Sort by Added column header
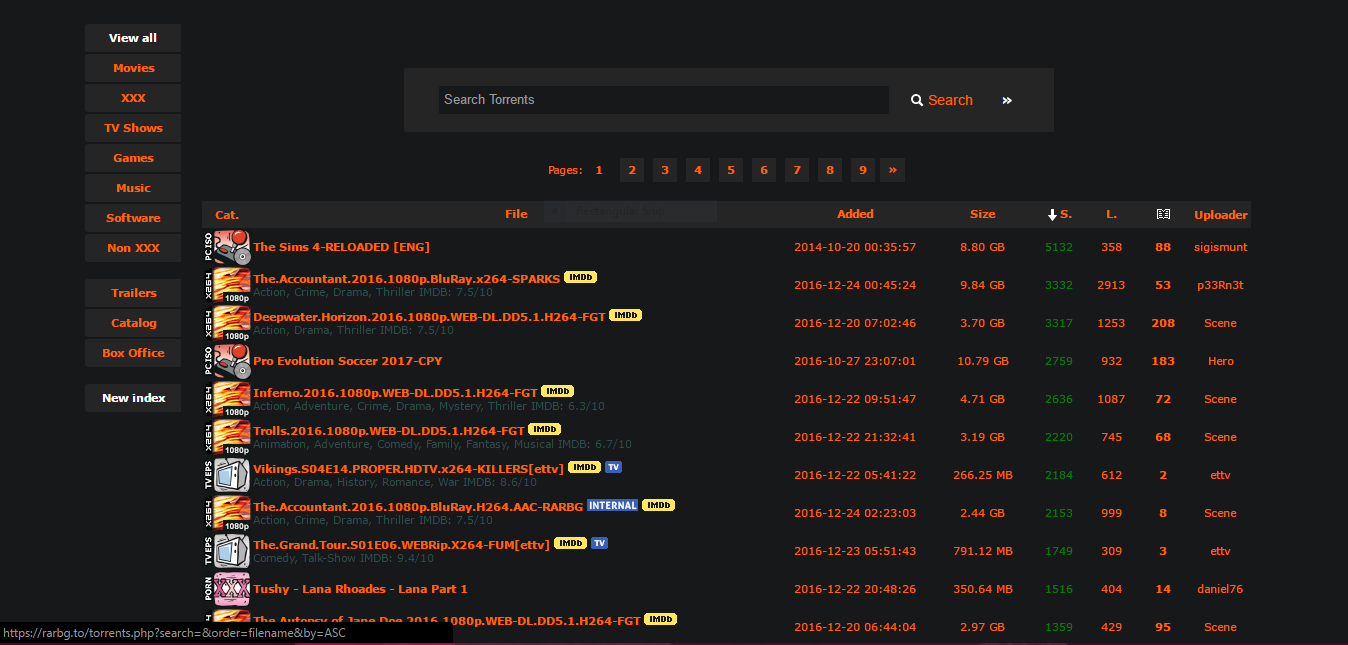The image size is (1348, 645). coord(855,214)
